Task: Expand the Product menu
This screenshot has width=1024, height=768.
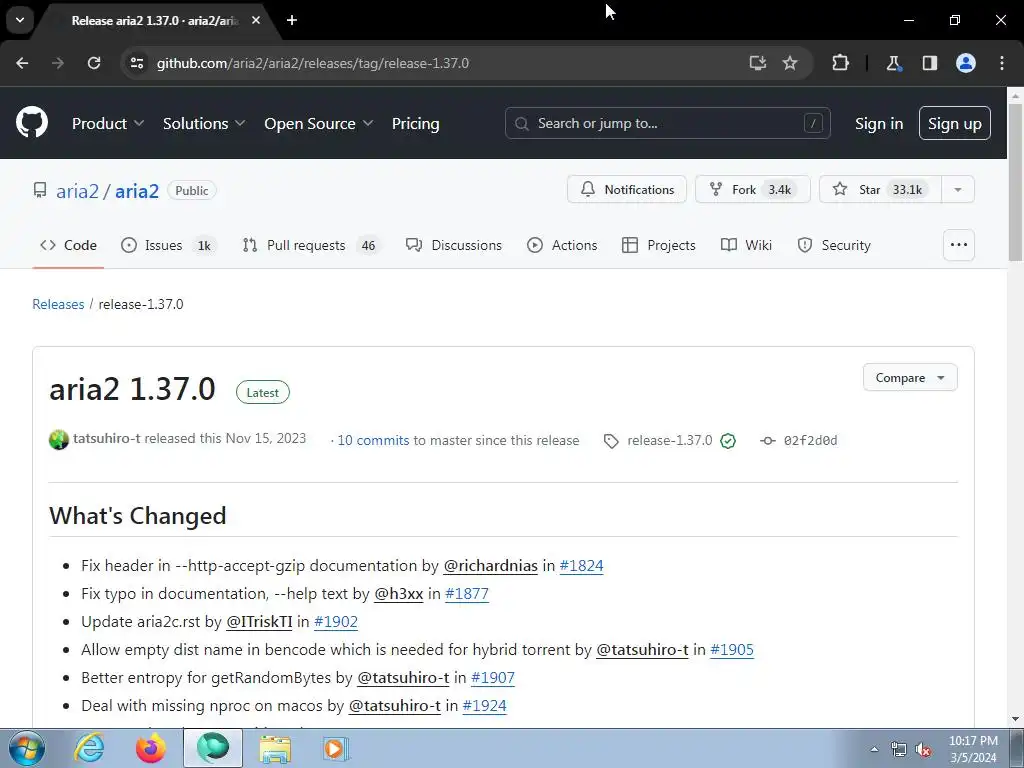Action: [x=108, y=123]
